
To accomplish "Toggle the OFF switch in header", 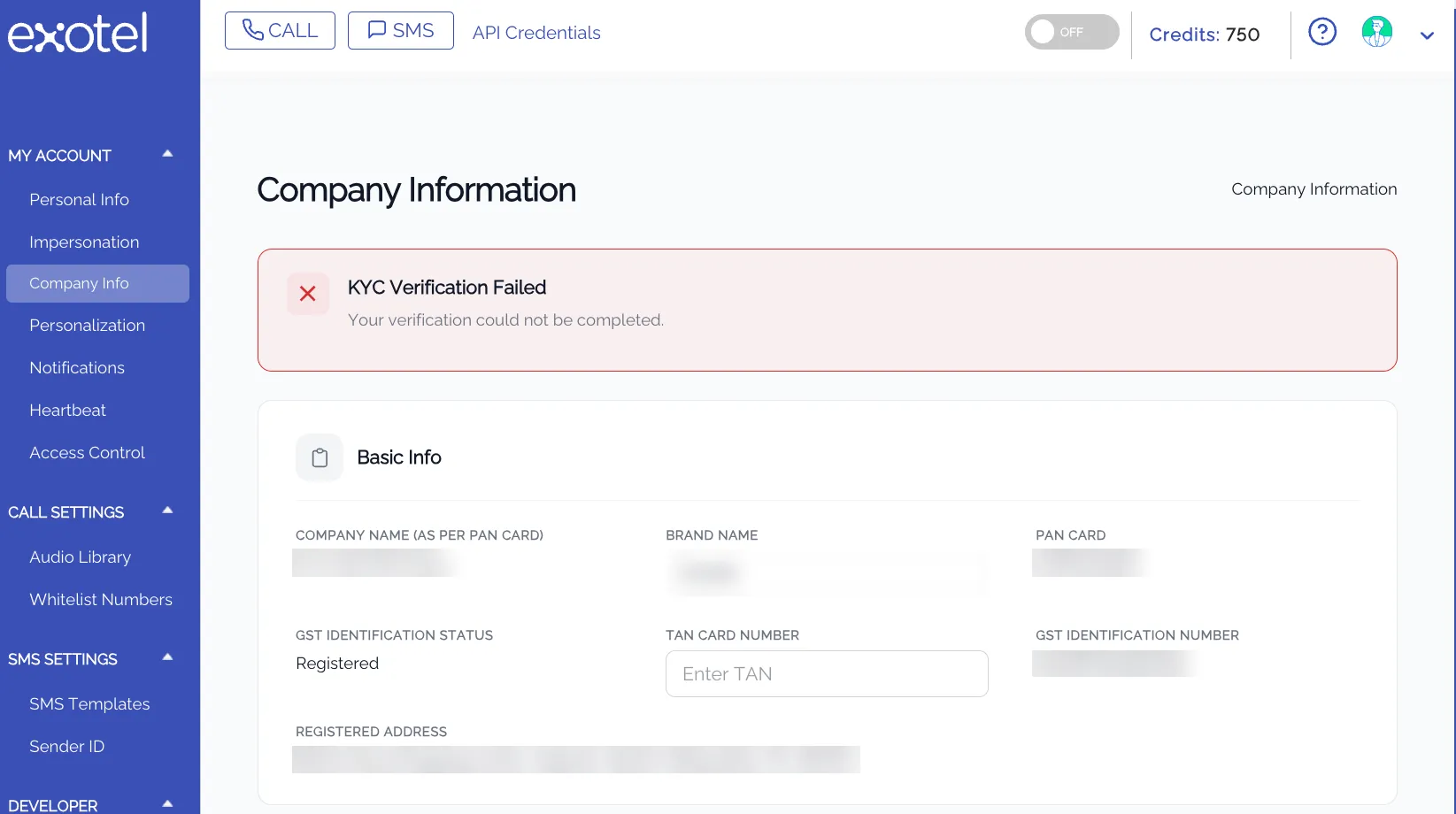I will (x=1072, y=32).
